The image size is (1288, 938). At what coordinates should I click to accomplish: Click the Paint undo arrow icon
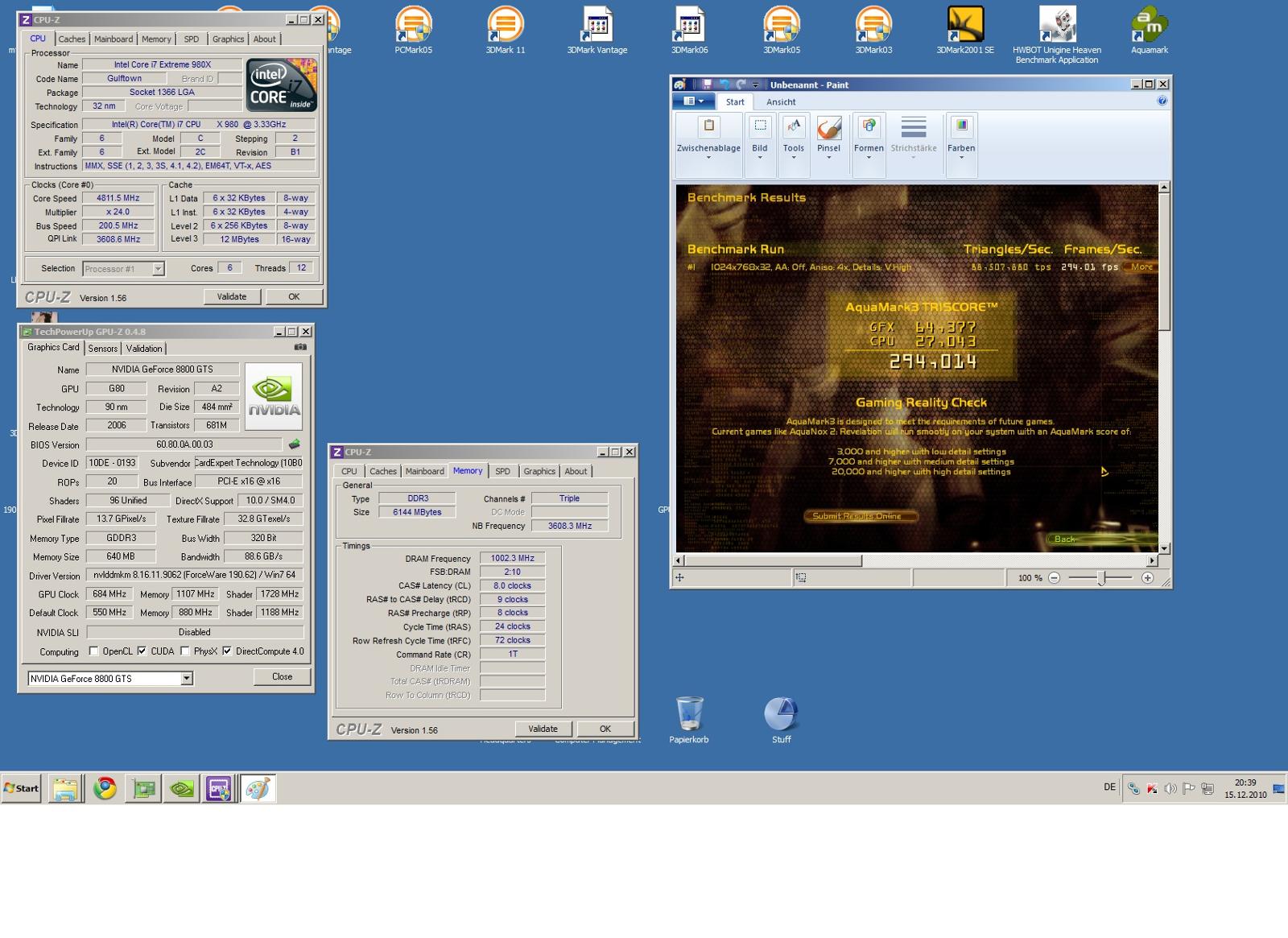(725, 85)
